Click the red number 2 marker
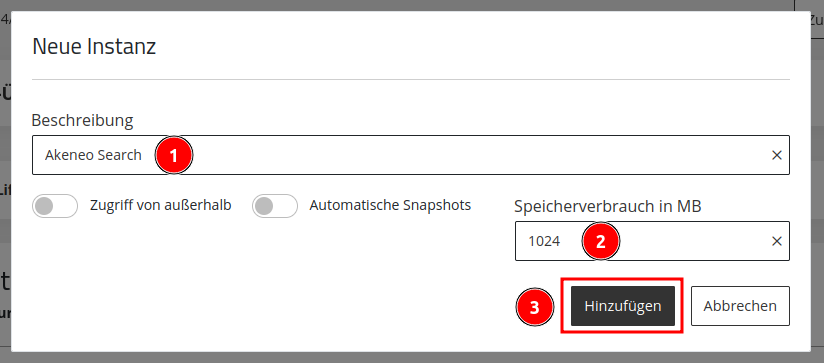 pos(601,241)
